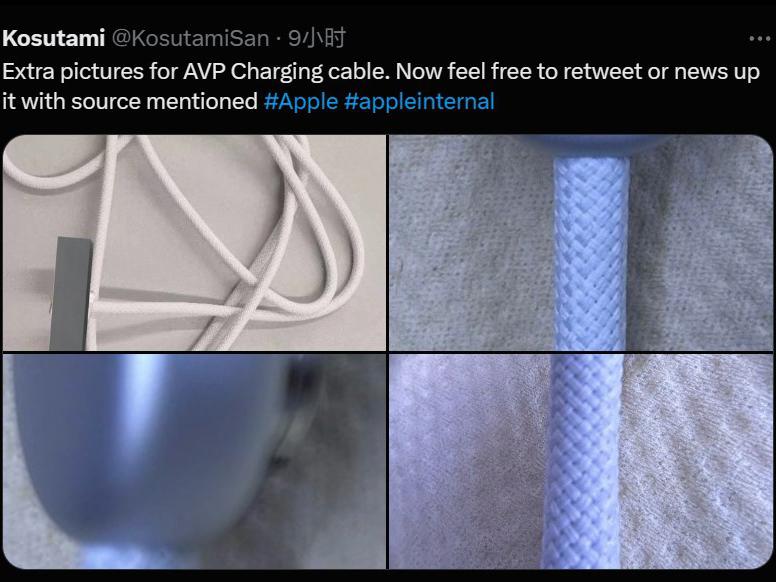The width and height of the screenshot is (776, 582).
Task: Open Kosutami's profile via display name
Action: coord(53,38)
